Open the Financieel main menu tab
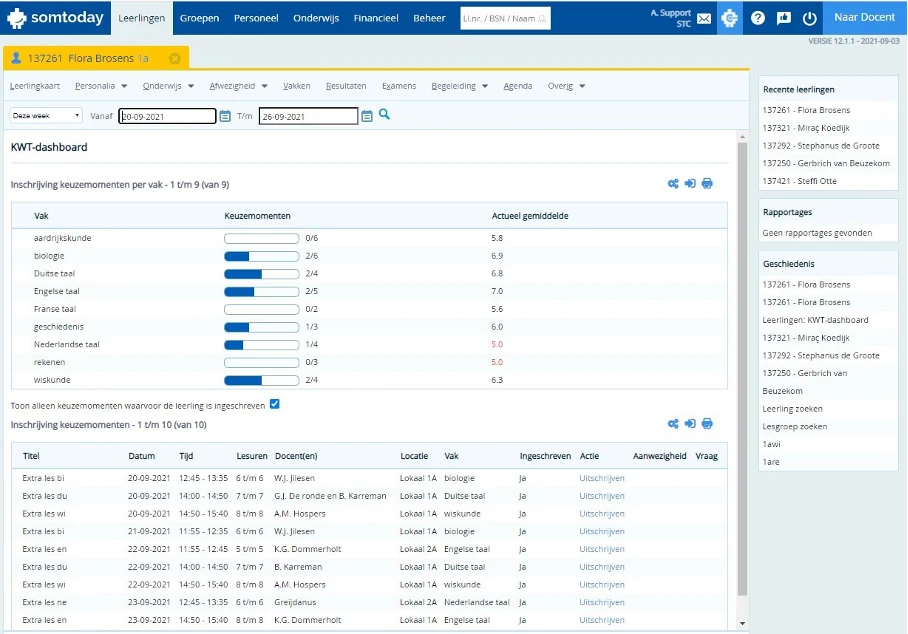The width and height of the screenshot is (908, 634). coord(377,18)
